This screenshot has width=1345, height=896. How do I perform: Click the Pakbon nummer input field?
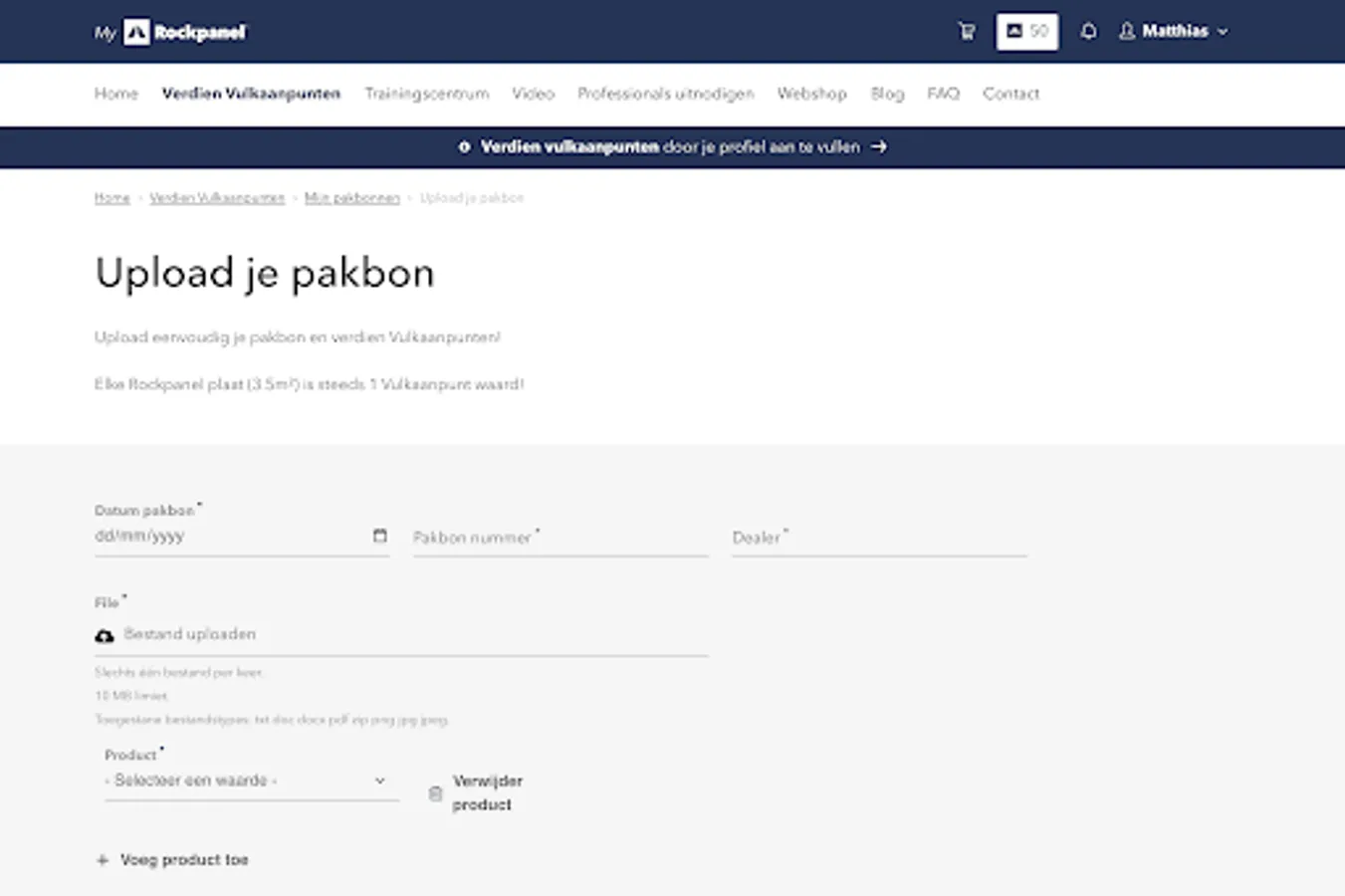tap(560, 538)
